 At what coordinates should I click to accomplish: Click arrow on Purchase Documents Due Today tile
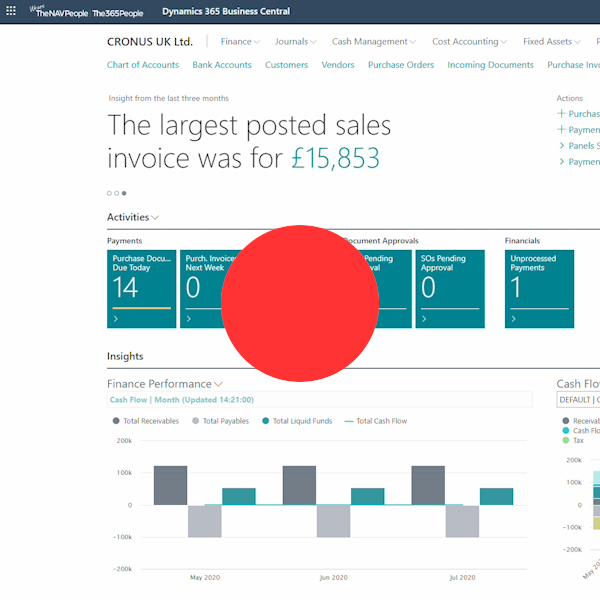tap(116, 319)
